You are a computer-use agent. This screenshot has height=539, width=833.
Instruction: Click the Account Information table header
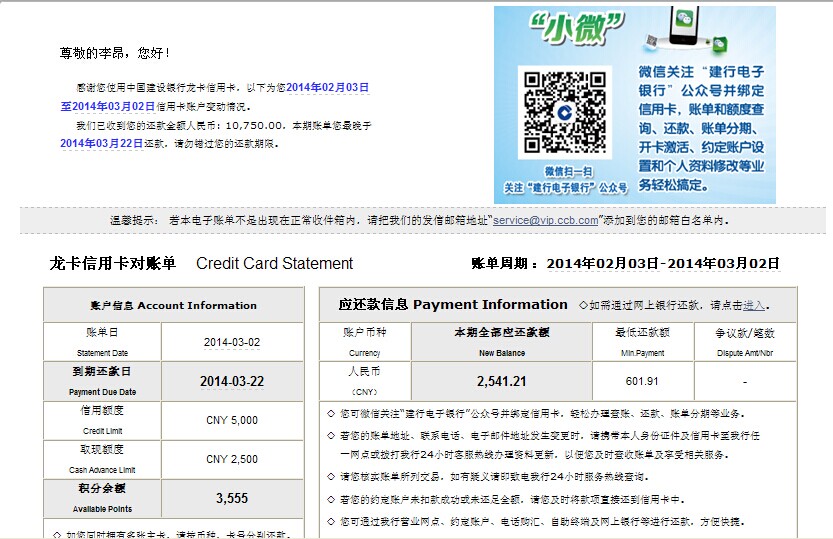point(174,305)
